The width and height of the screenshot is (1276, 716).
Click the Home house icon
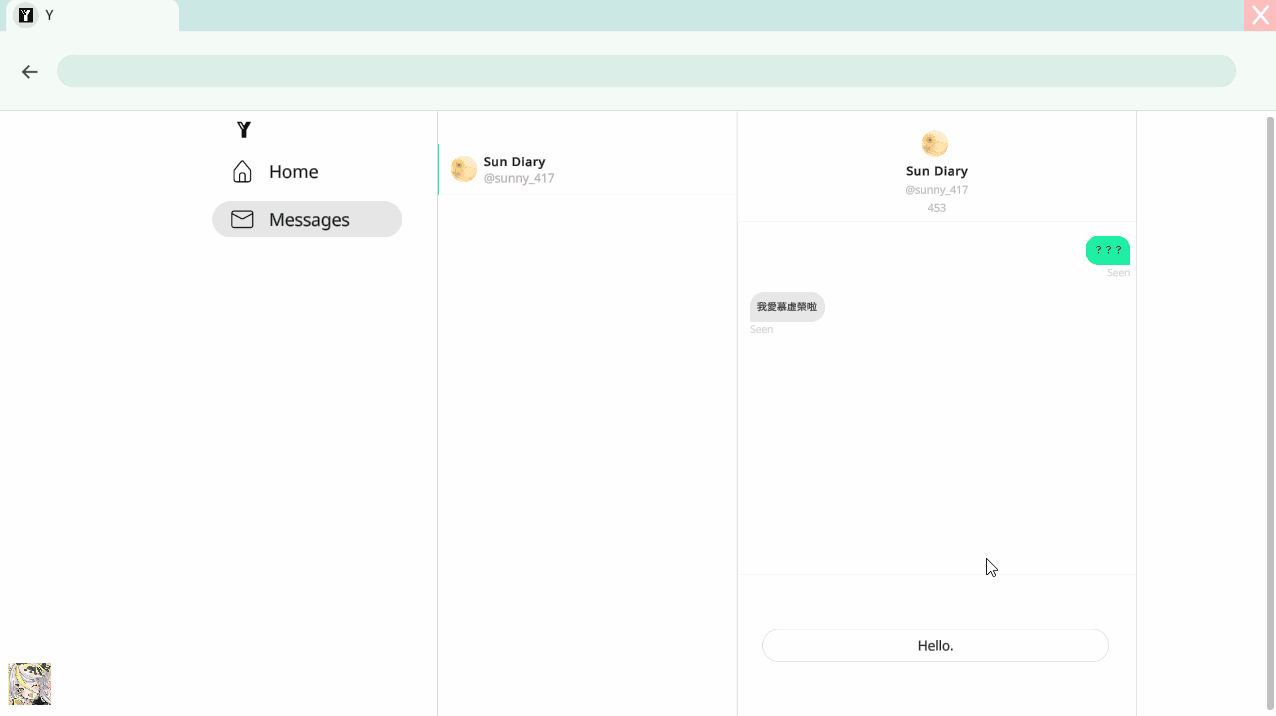coord(242,172)
